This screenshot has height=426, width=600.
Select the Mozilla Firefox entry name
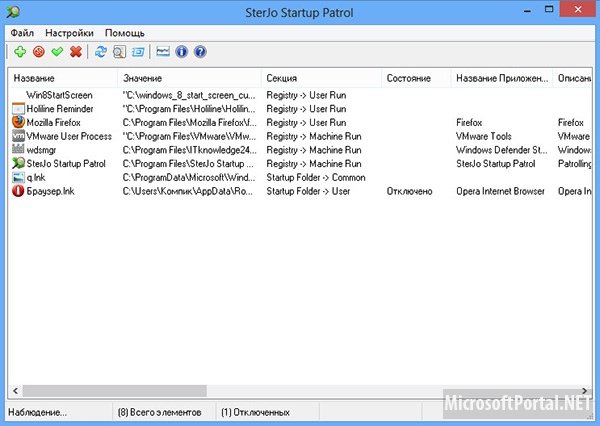click(54, 122)
